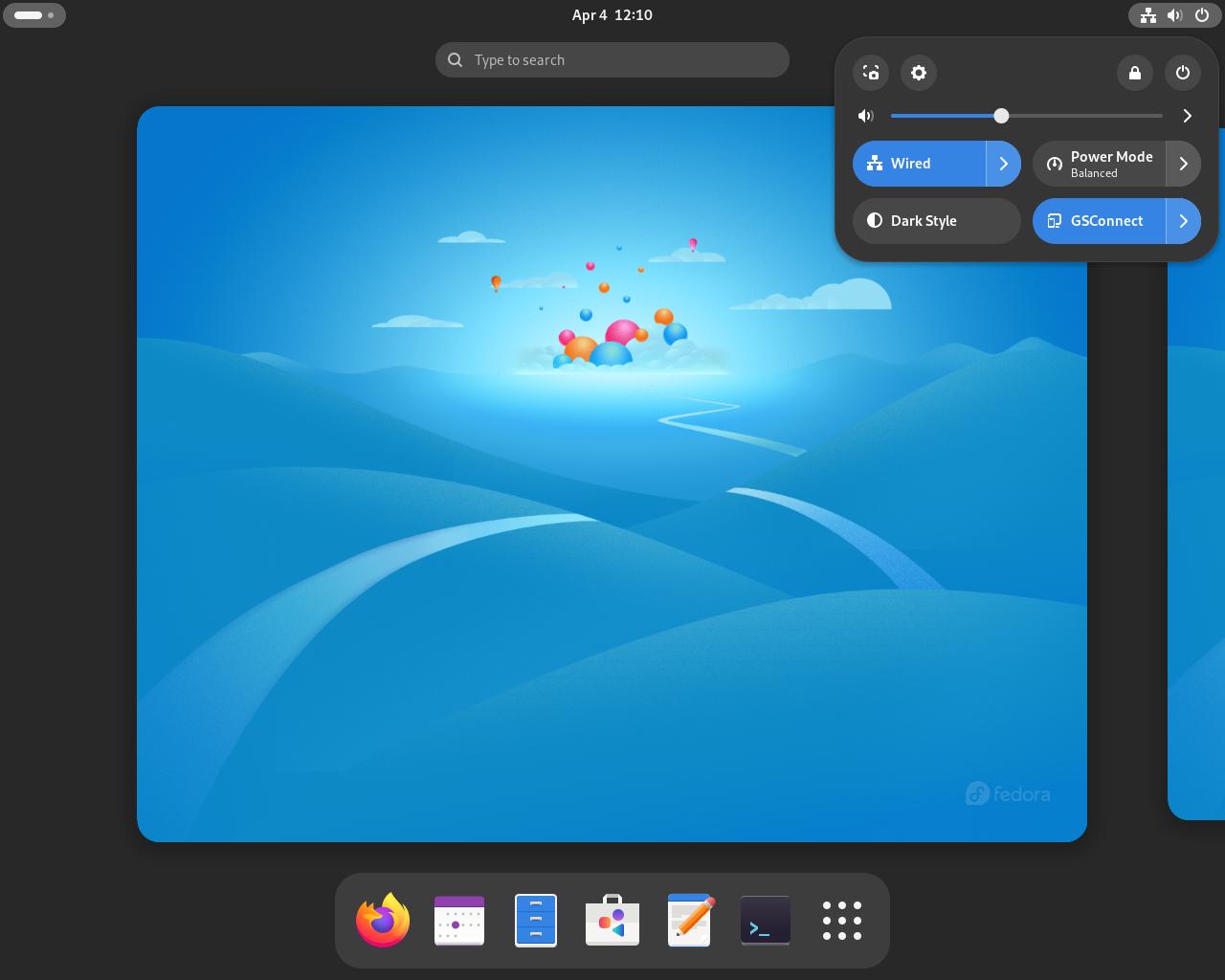Show the applications grid
Viewport: 1225px width, 980px height.
point(842,920)
